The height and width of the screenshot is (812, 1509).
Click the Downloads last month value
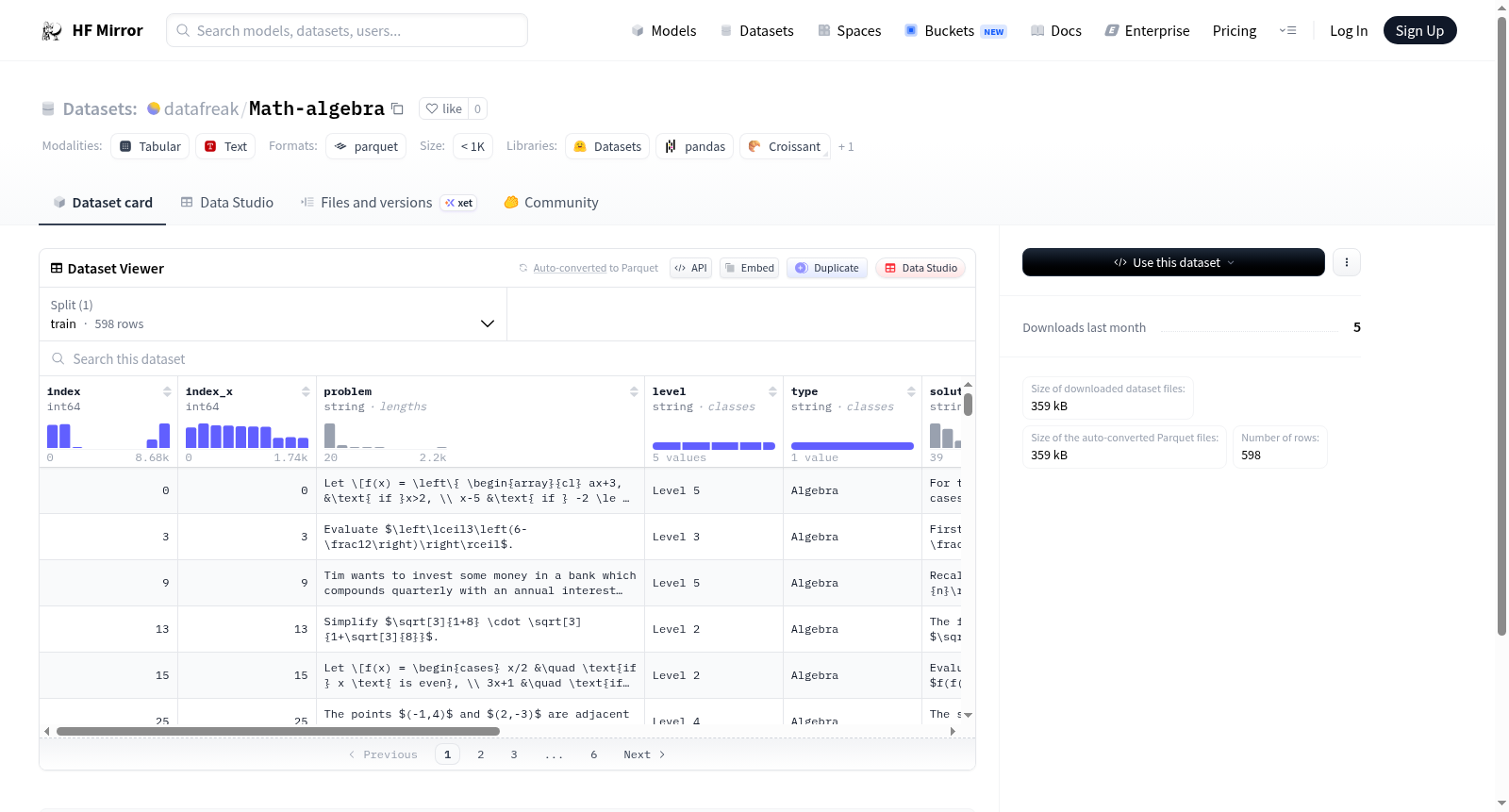pos(1357,327)
